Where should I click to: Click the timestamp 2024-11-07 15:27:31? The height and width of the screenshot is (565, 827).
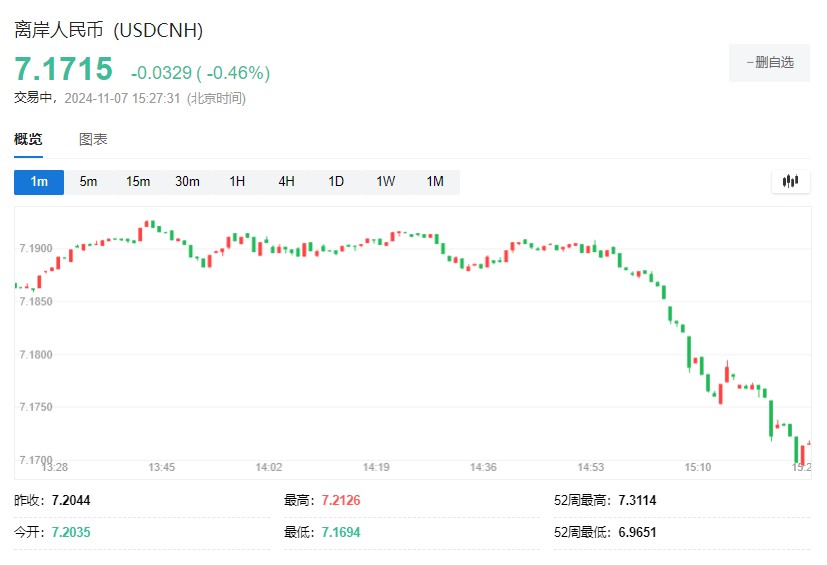(x=122, y=99)
